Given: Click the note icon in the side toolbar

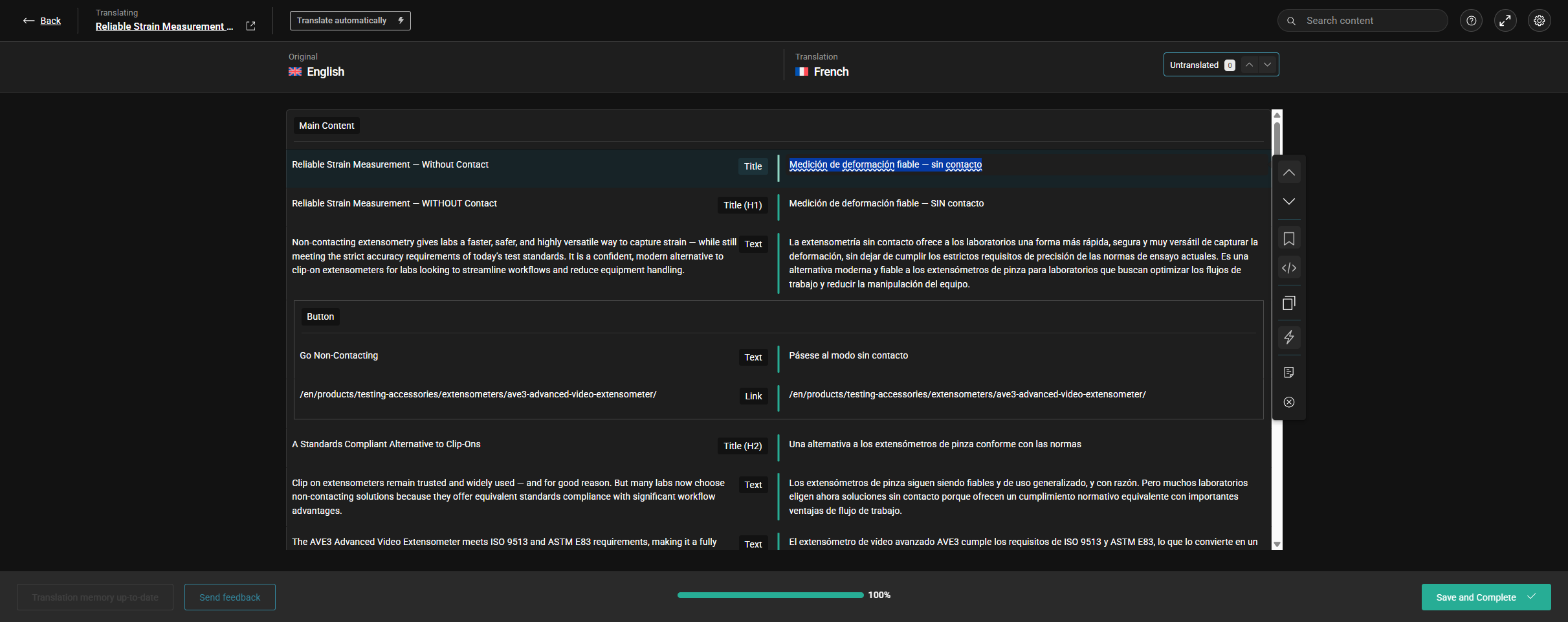Looking at the screenshot, I should click(1288, 372).
